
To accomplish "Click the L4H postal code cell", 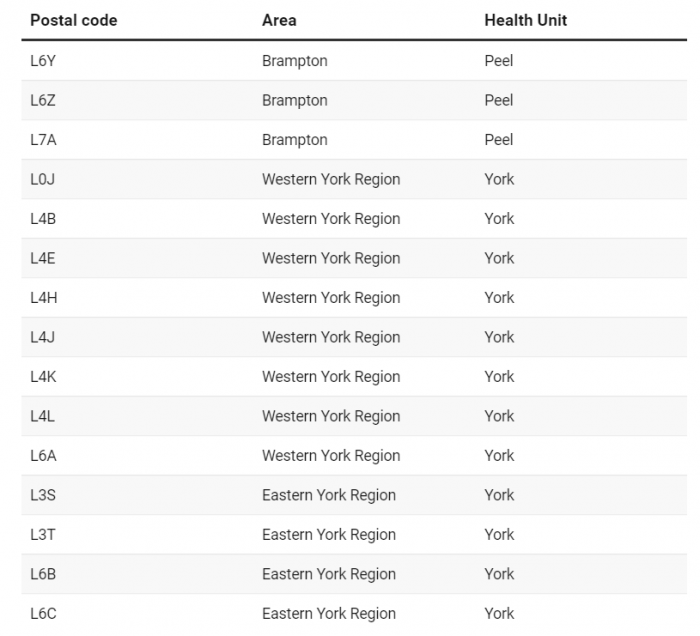I will [44, 298].
